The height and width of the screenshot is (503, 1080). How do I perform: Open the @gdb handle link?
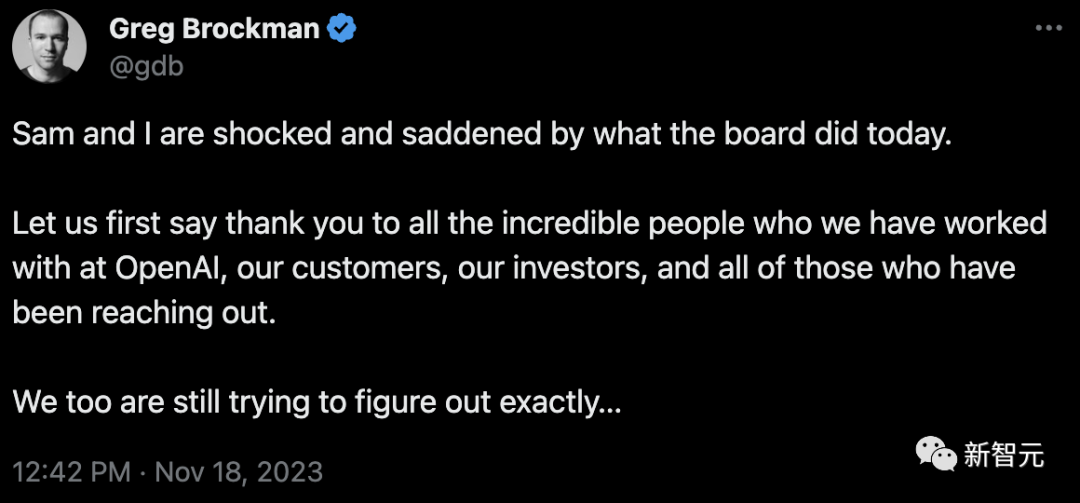[x=146, y=65]
